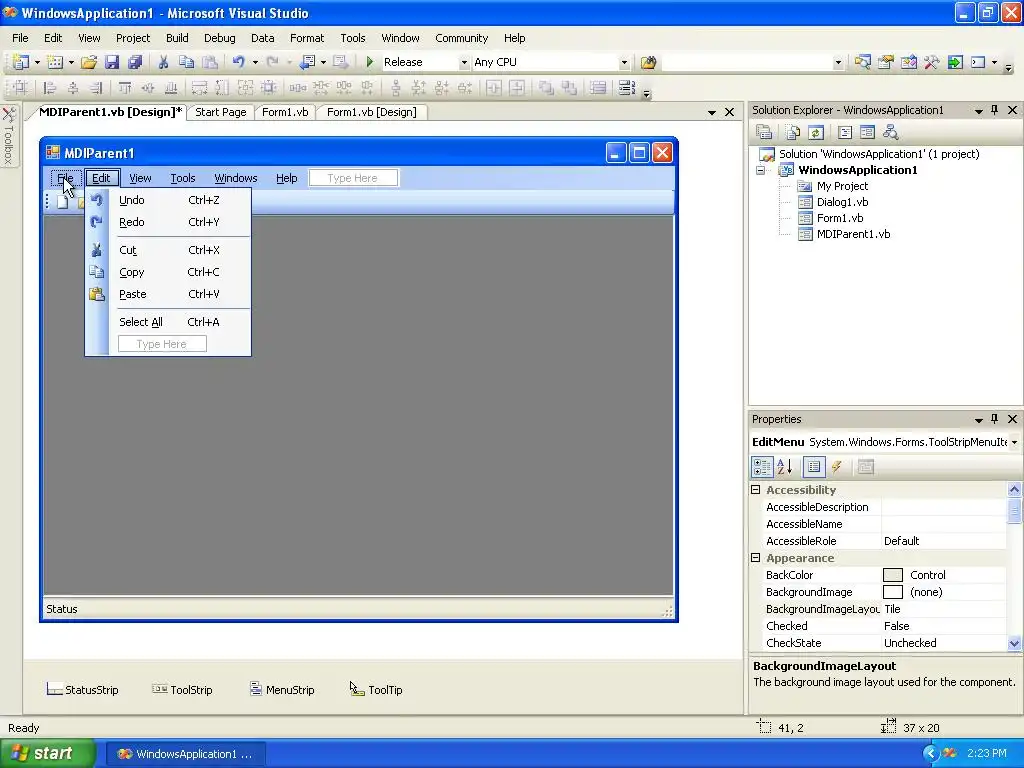Image resolution: width=1024 pixels, height=768 pixels.
Task: Open the Solution Explorer window position dropdown
Action: click(x=978, y=111)
